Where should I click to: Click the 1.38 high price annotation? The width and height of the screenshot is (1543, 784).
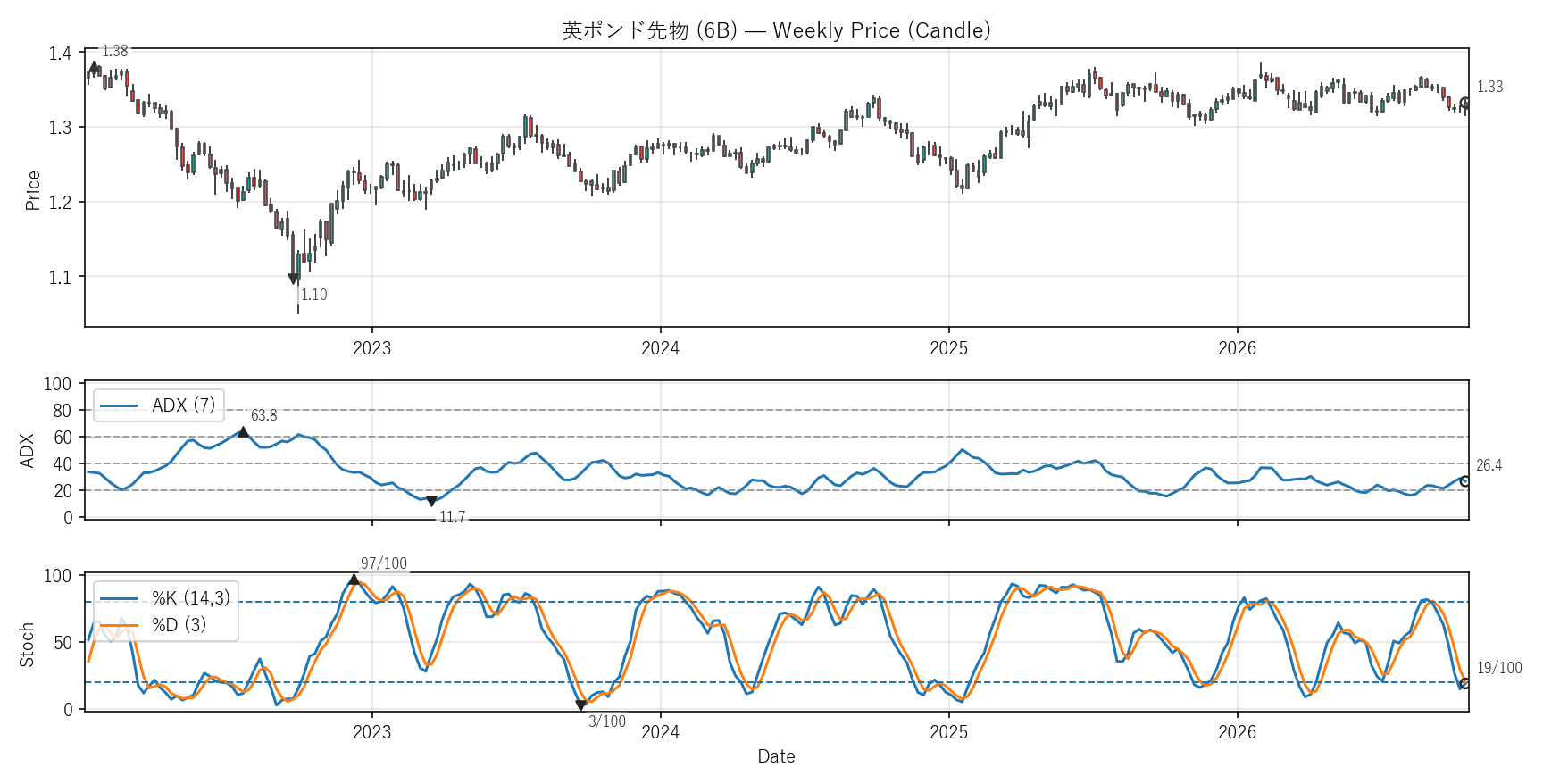(x=114, y=51)
